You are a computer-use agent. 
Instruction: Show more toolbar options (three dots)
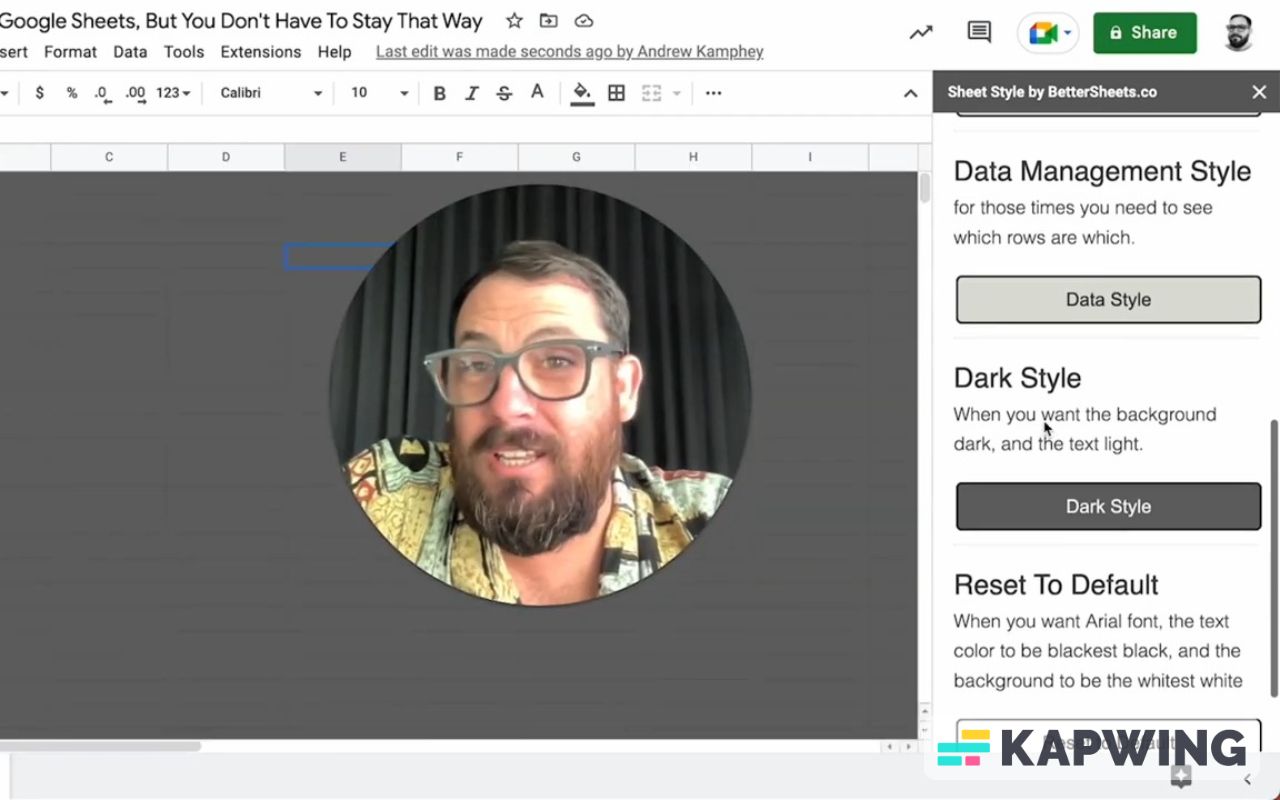tap(713, 93)
